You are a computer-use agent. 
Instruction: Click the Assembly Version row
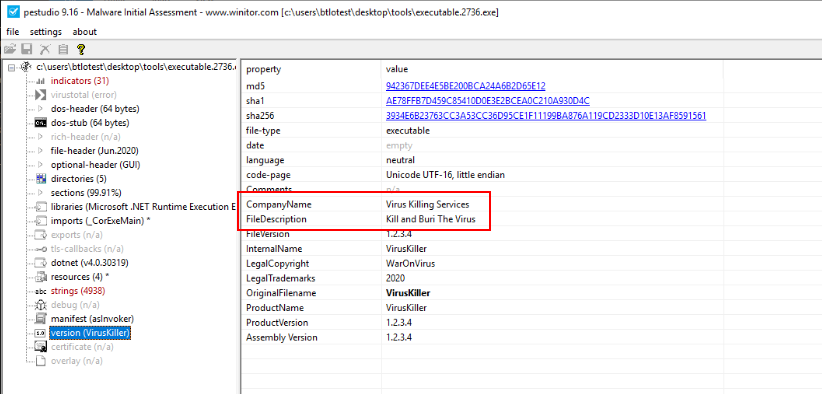point(482,337)
